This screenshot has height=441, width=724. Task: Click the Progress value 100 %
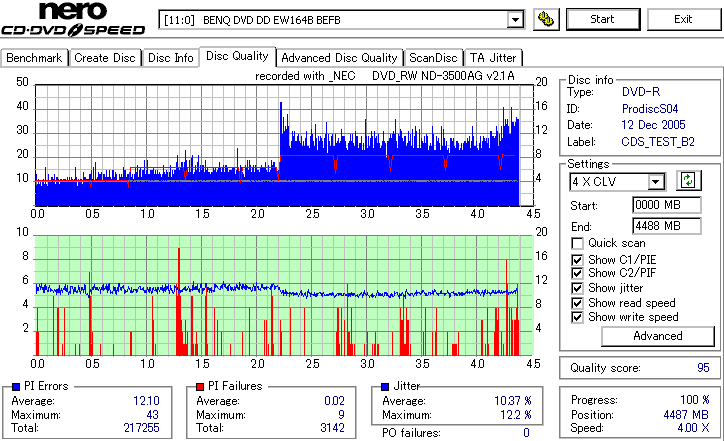click(695, 400)
